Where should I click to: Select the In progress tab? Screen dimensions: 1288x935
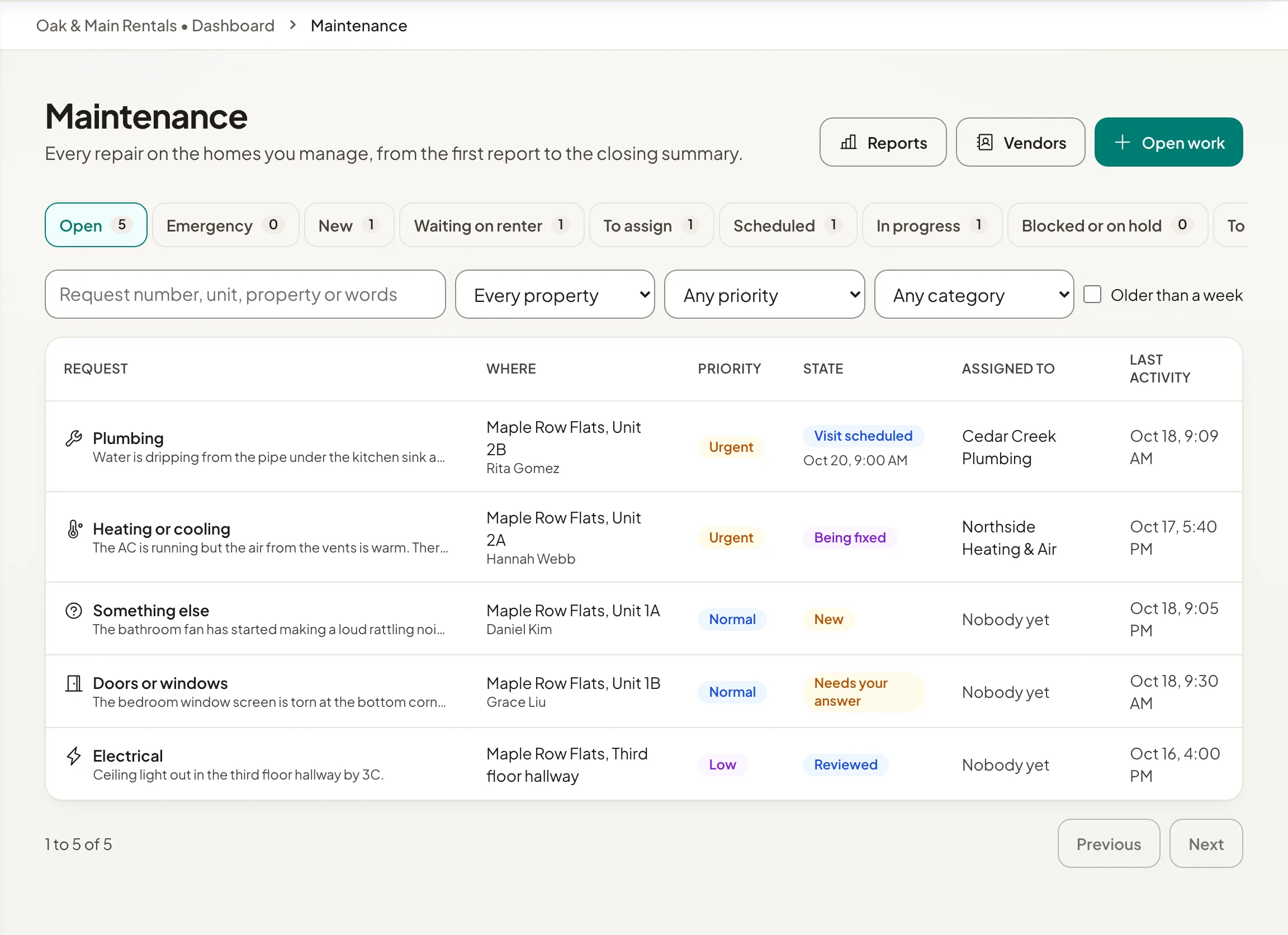click(932, 225)
